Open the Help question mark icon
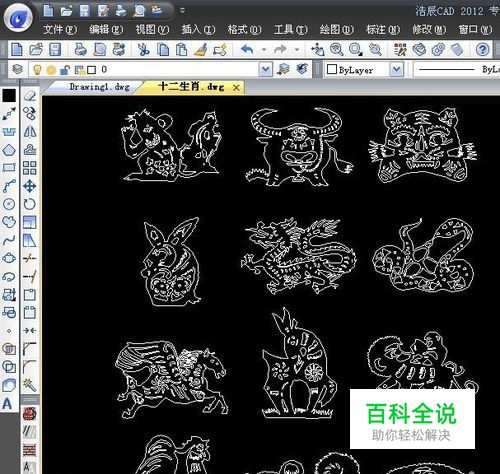This screenshot has width=500, height=474. (482, 50)
